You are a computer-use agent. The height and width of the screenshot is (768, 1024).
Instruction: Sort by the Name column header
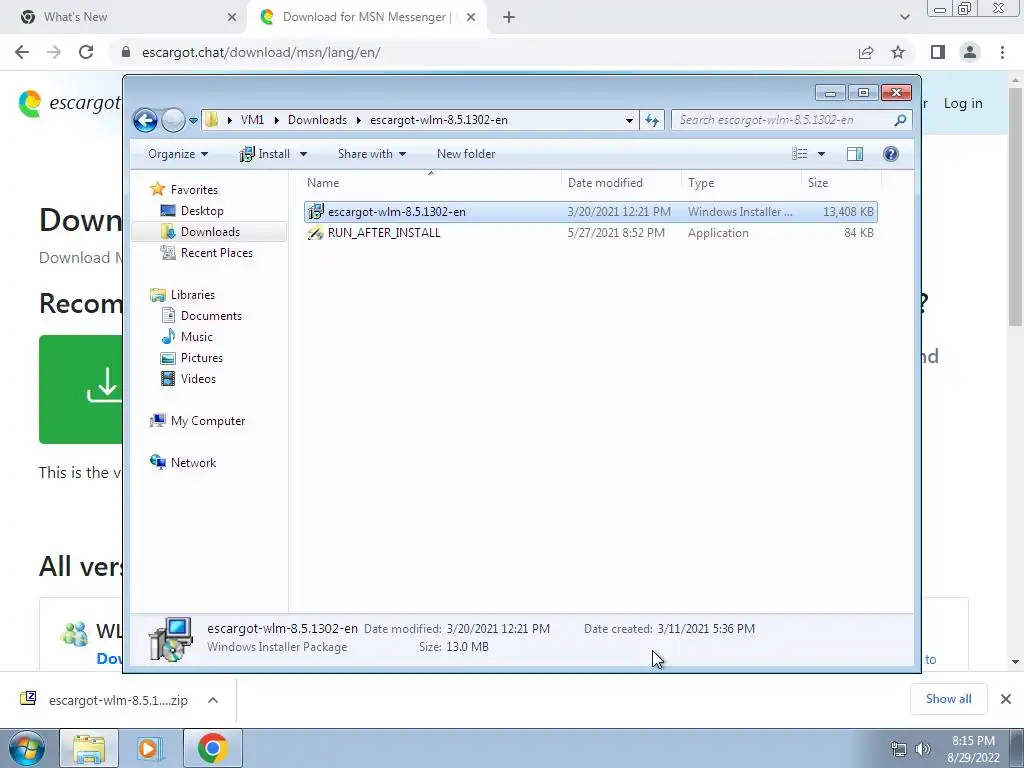[x=431, y=183]
